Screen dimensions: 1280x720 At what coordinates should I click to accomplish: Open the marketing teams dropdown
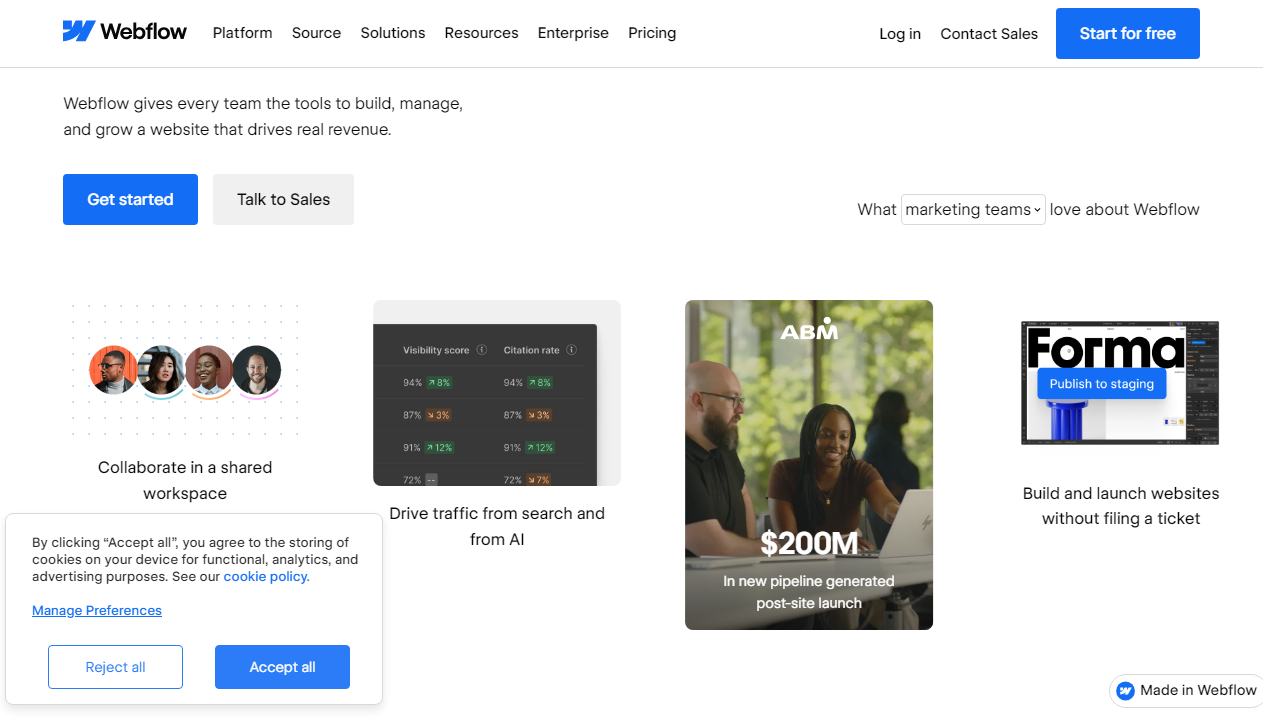973,209
